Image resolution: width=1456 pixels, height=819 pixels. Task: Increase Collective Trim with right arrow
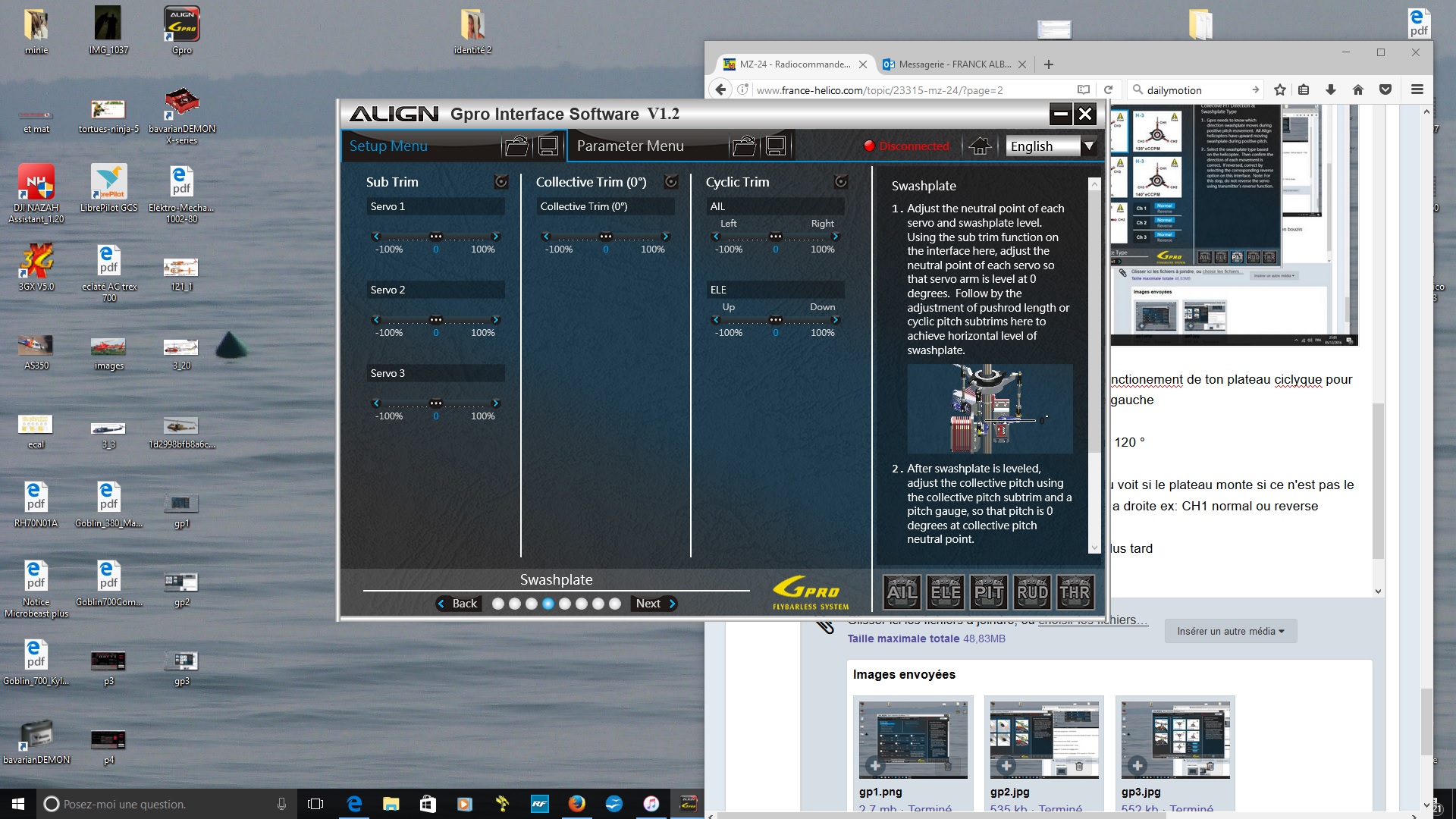[x=666, y=237]
